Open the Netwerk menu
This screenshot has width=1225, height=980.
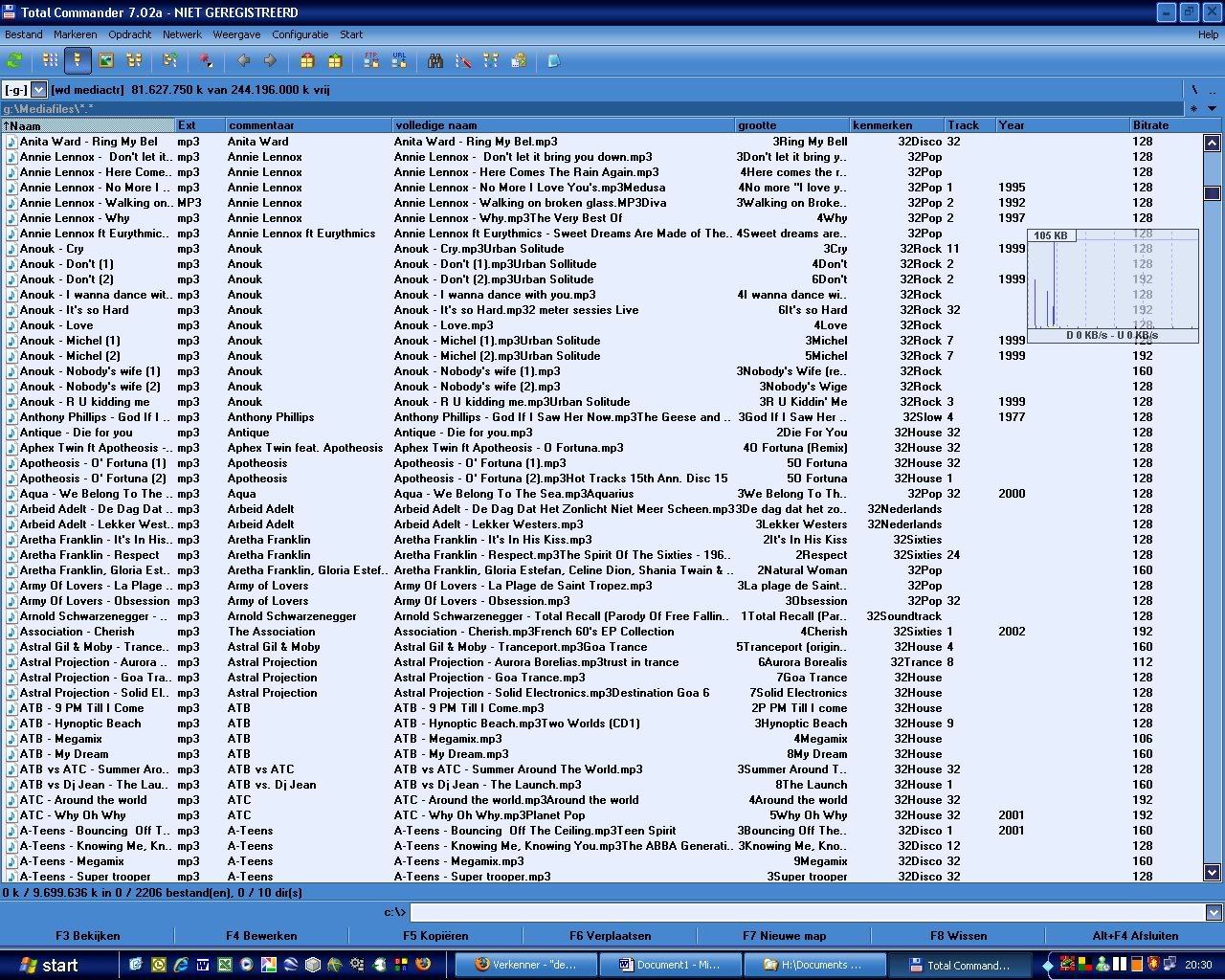click(182, 34)
